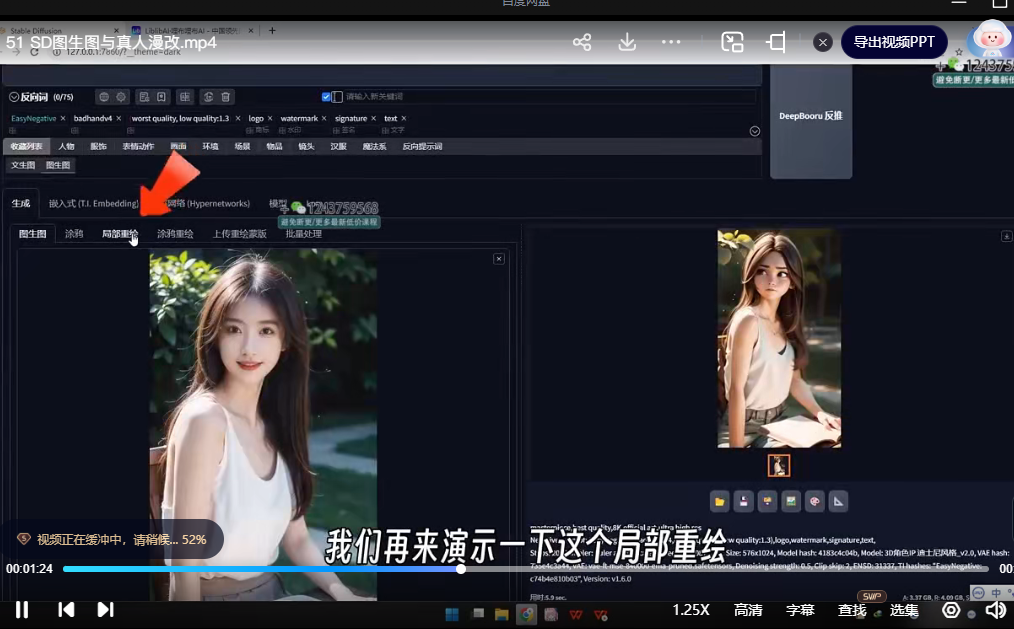The image size is (1014, 629).
Task: Click the DeepBooru 反推 button
Action: click(811, 116)
